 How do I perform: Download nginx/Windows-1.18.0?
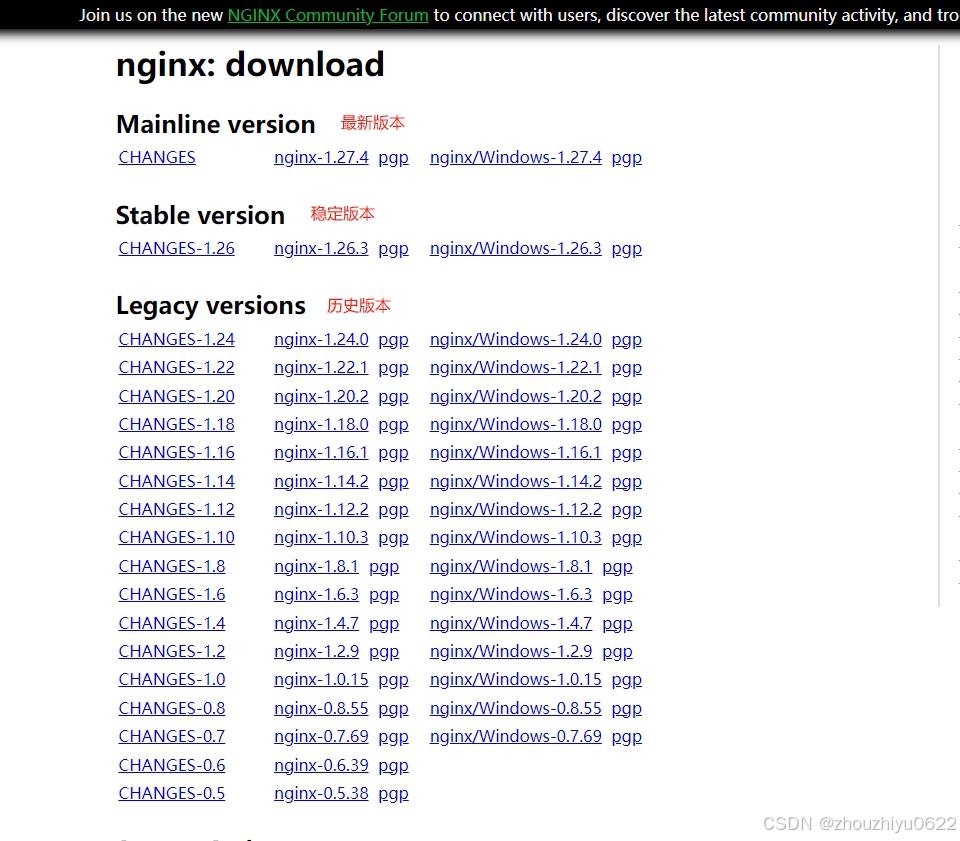point(516,424)
